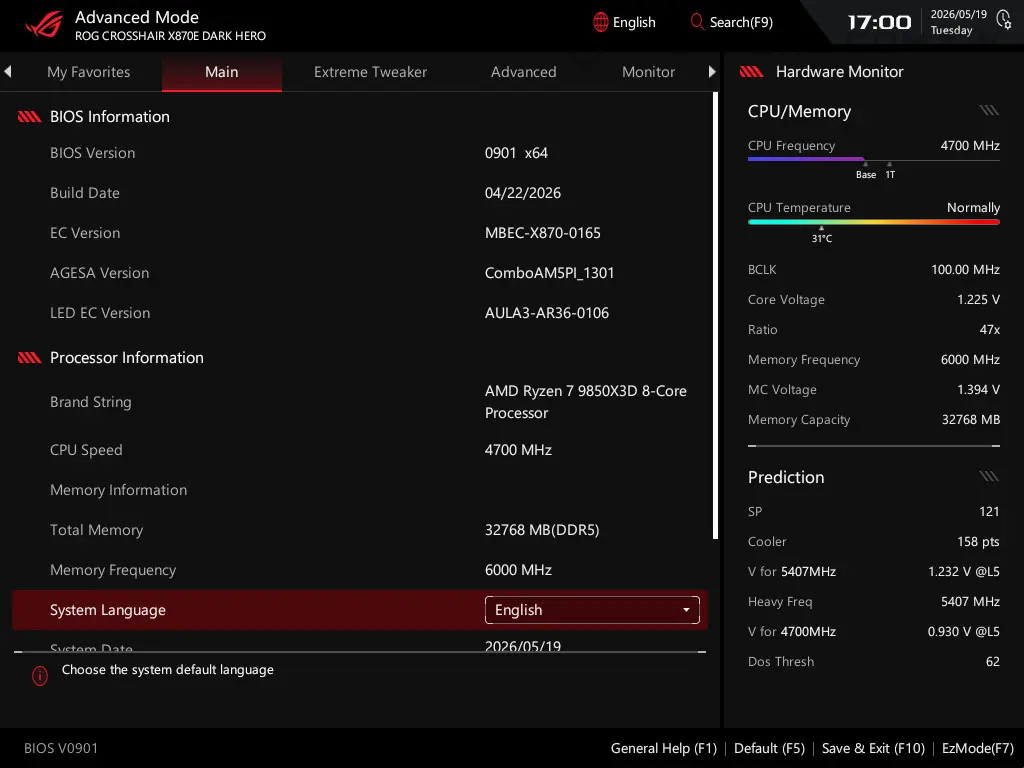
Task: Click the Hardware Monitor stripe icon
Action: pos(752,72)
